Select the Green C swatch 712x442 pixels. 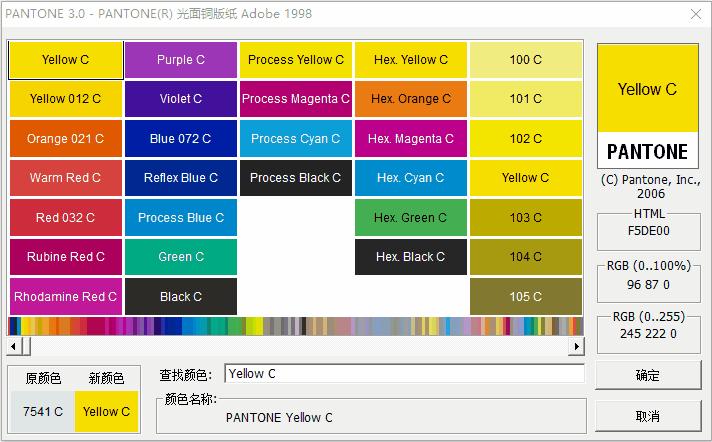tap(181, 257)
